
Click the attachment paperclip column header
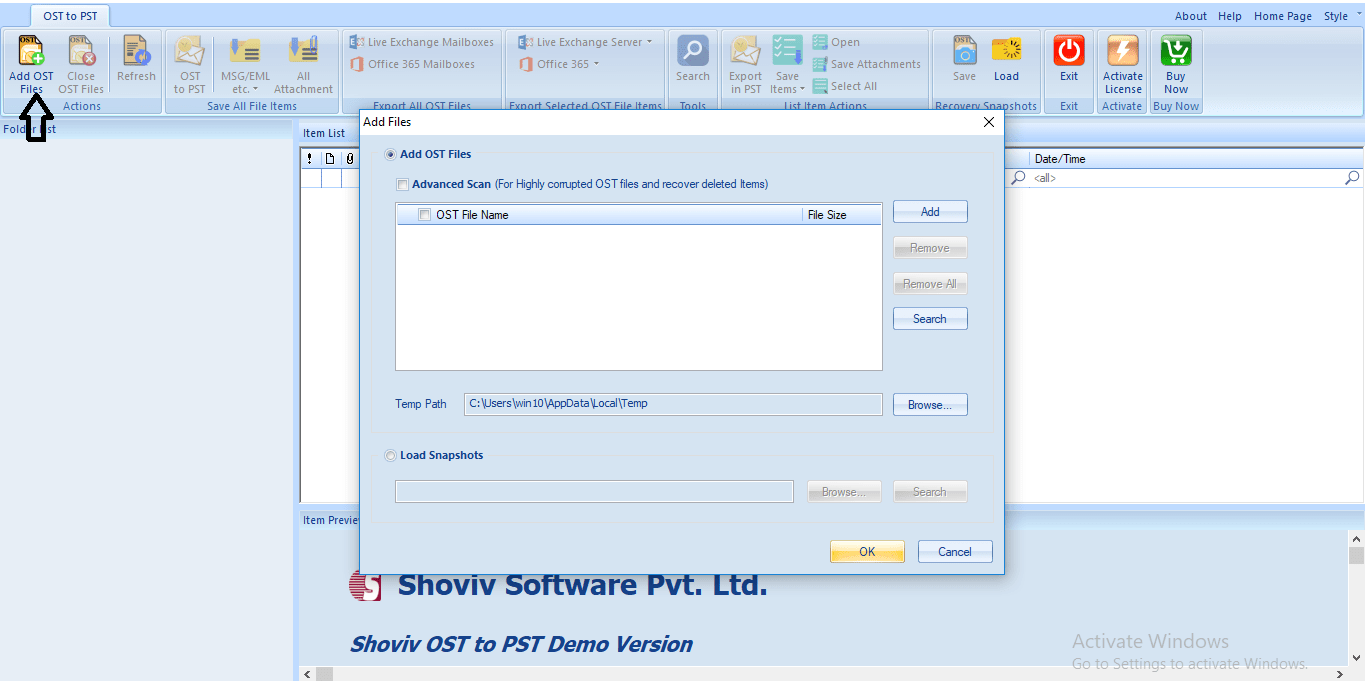(x=350, y=158)
